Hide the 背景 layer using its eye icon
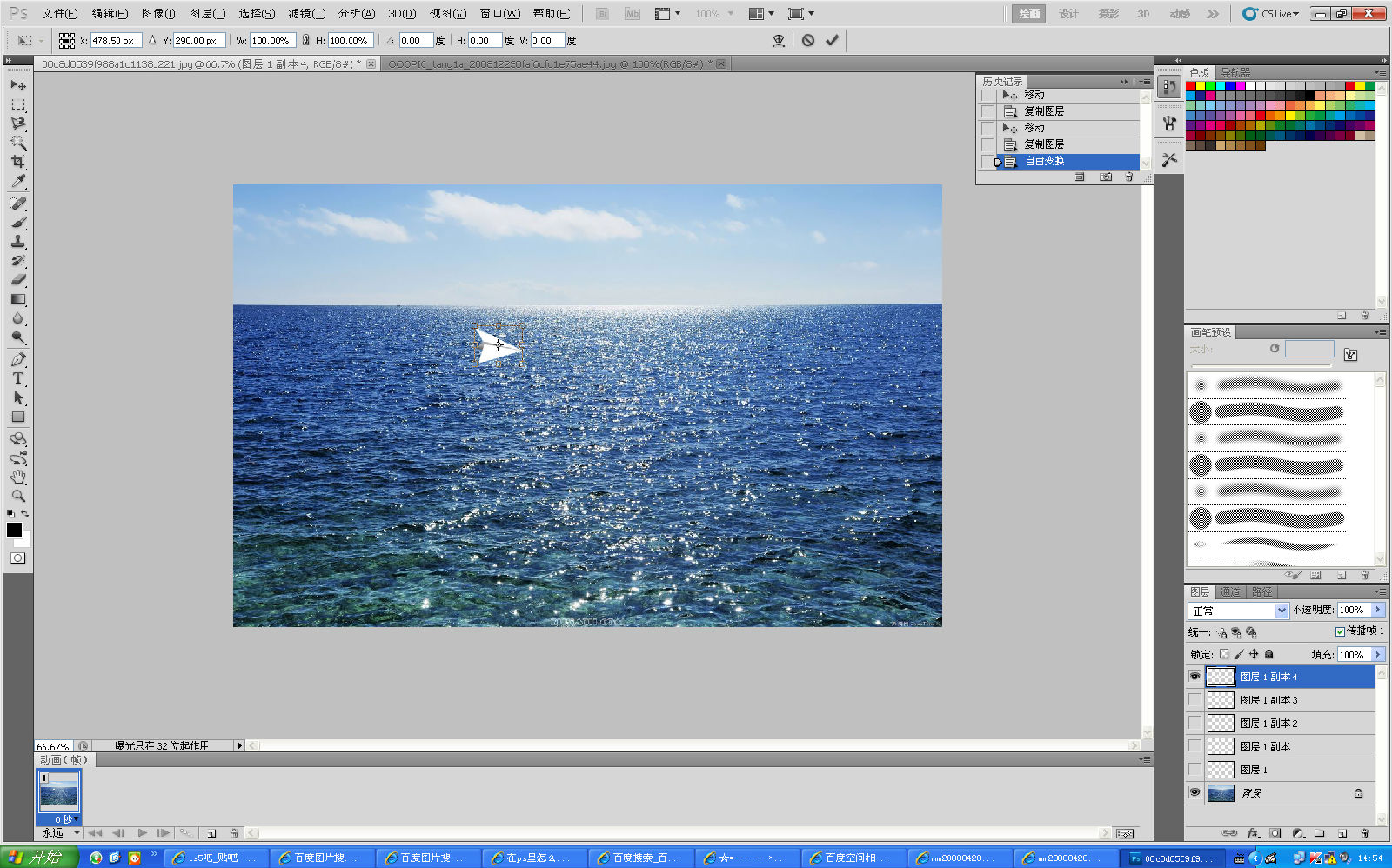The height and width of the screenshot is (868, 1392). pyautogui.click(x=1195, y=792)
